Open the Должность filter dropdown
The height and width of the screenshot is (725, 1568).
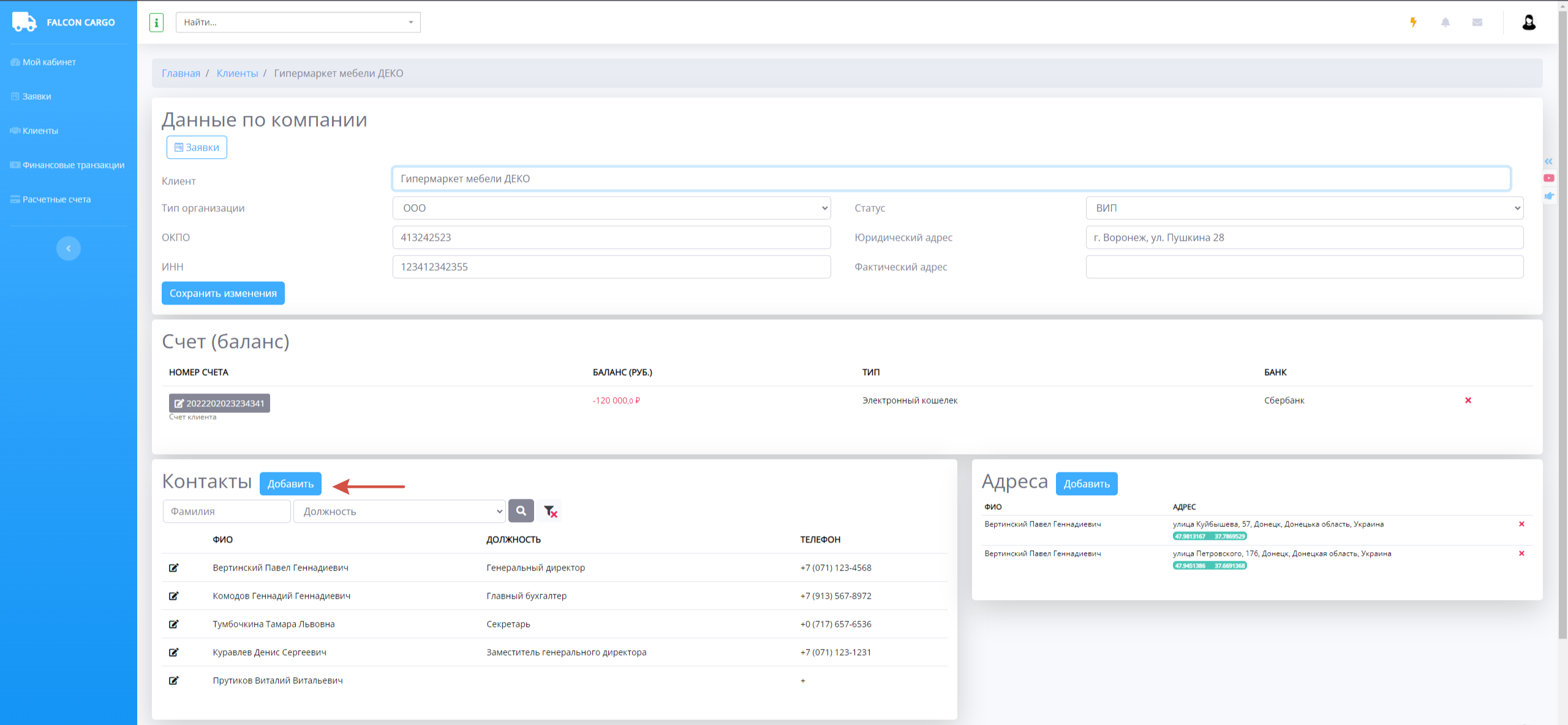pyautogui.click(x=399, y=512)
